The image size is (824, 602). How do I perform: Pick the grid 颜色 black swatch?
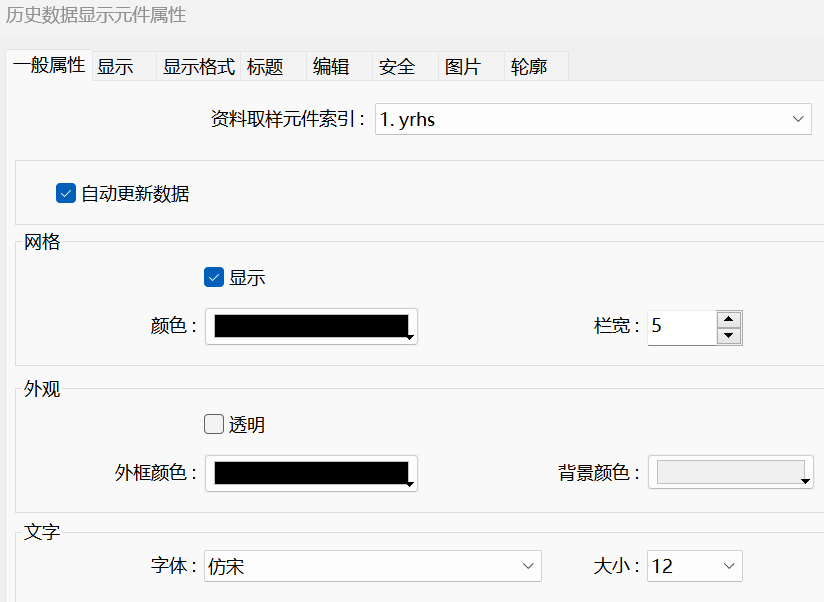[x=311, y=326]
